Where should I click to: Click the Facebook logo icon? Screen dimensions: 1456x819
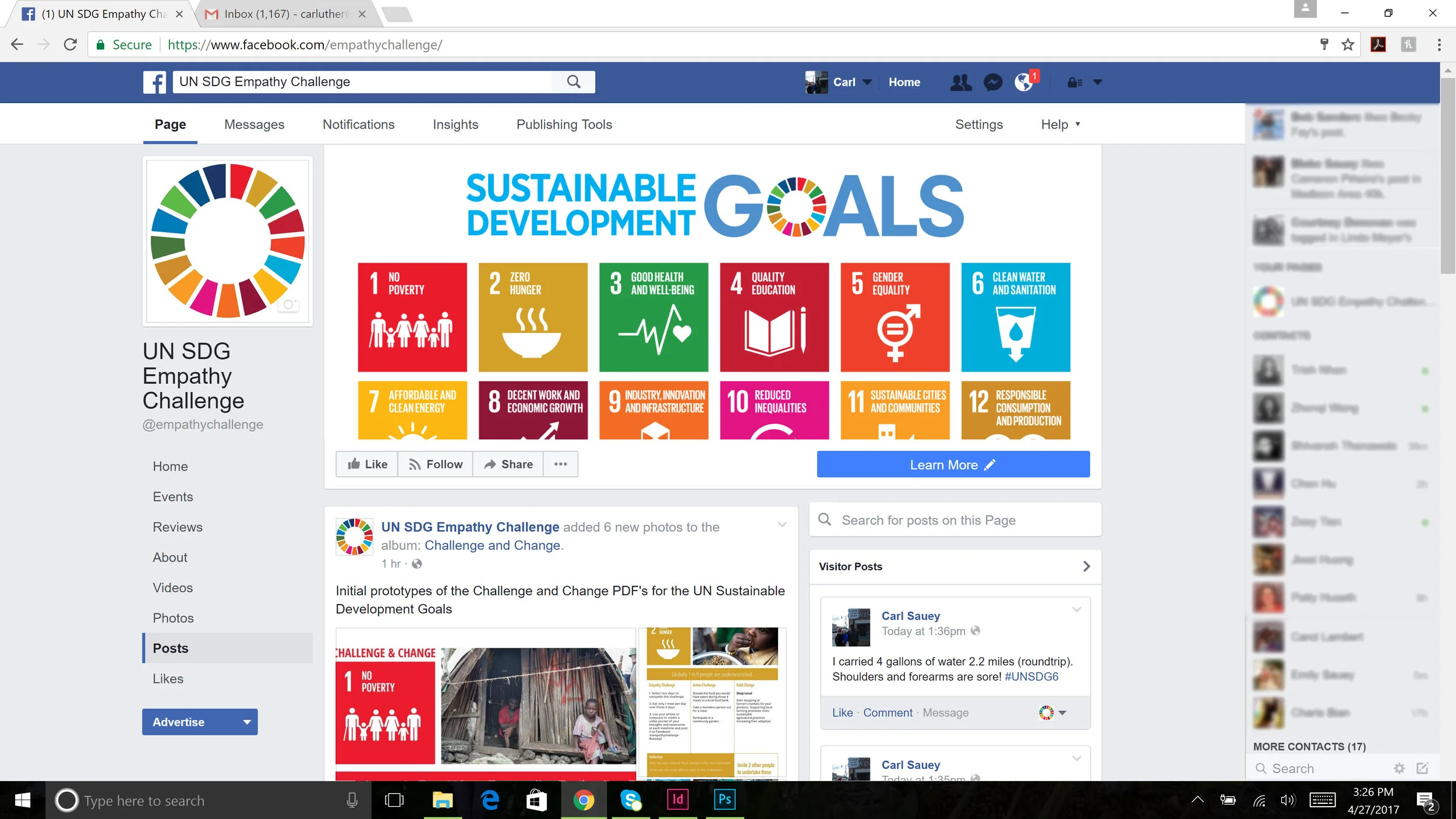pyautogui.click(x=154, y=82)
